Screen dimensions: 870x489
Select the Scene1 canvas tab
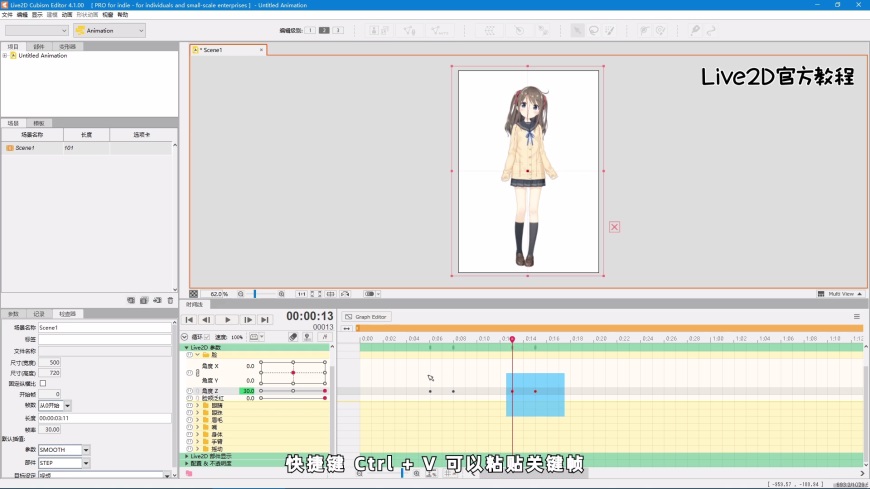coord(228,50)
